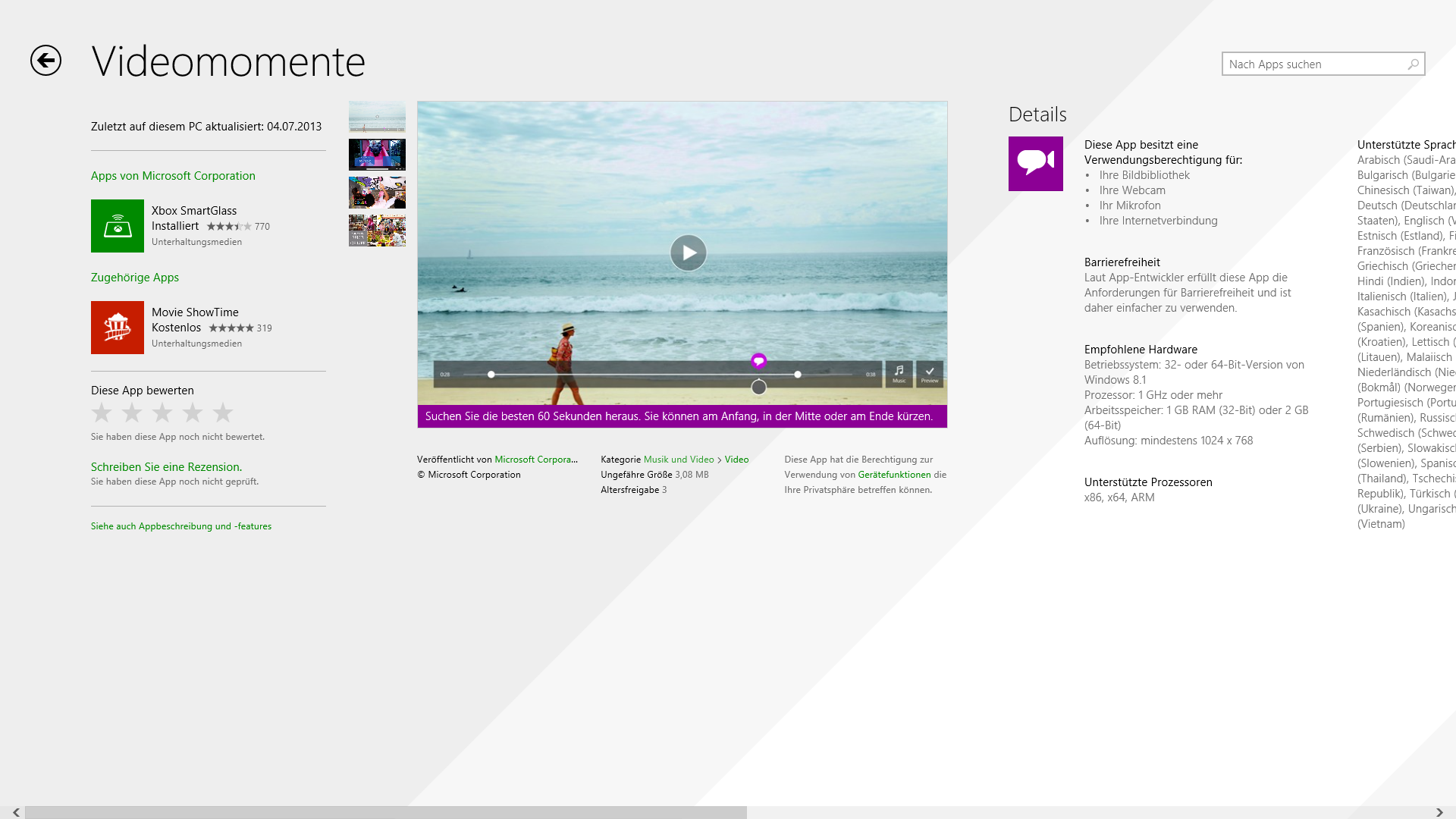Click the Xbox SmartGlass star rating 770
Image resolution: width=1456 pixels, height=819 pixels.
[238, 227]
